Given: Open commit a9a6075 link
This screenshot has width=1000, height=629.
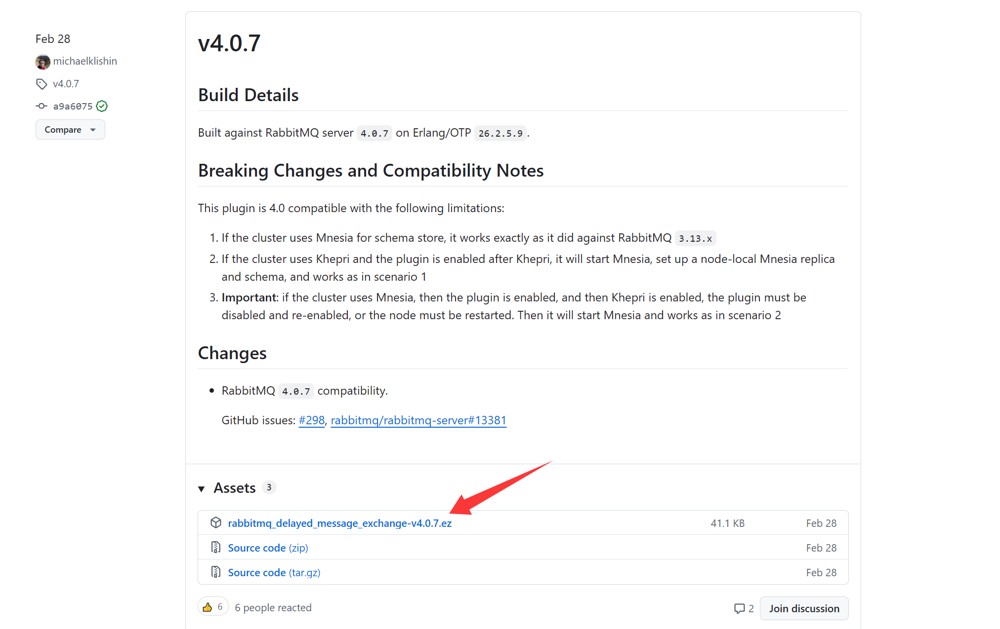Looking at the screenshot, I should point(73,107).
